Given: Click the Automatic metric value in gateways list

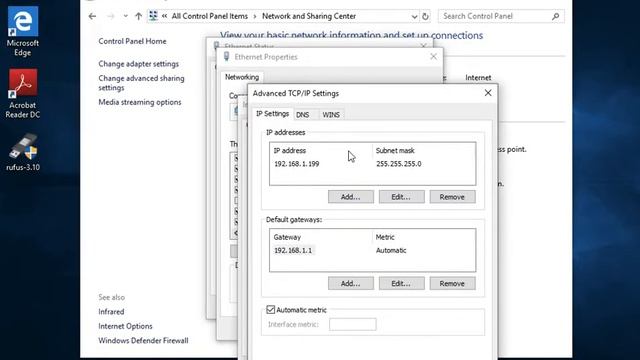Looking at the screenshot, I should pyautogui.click(x=391, y=250).
